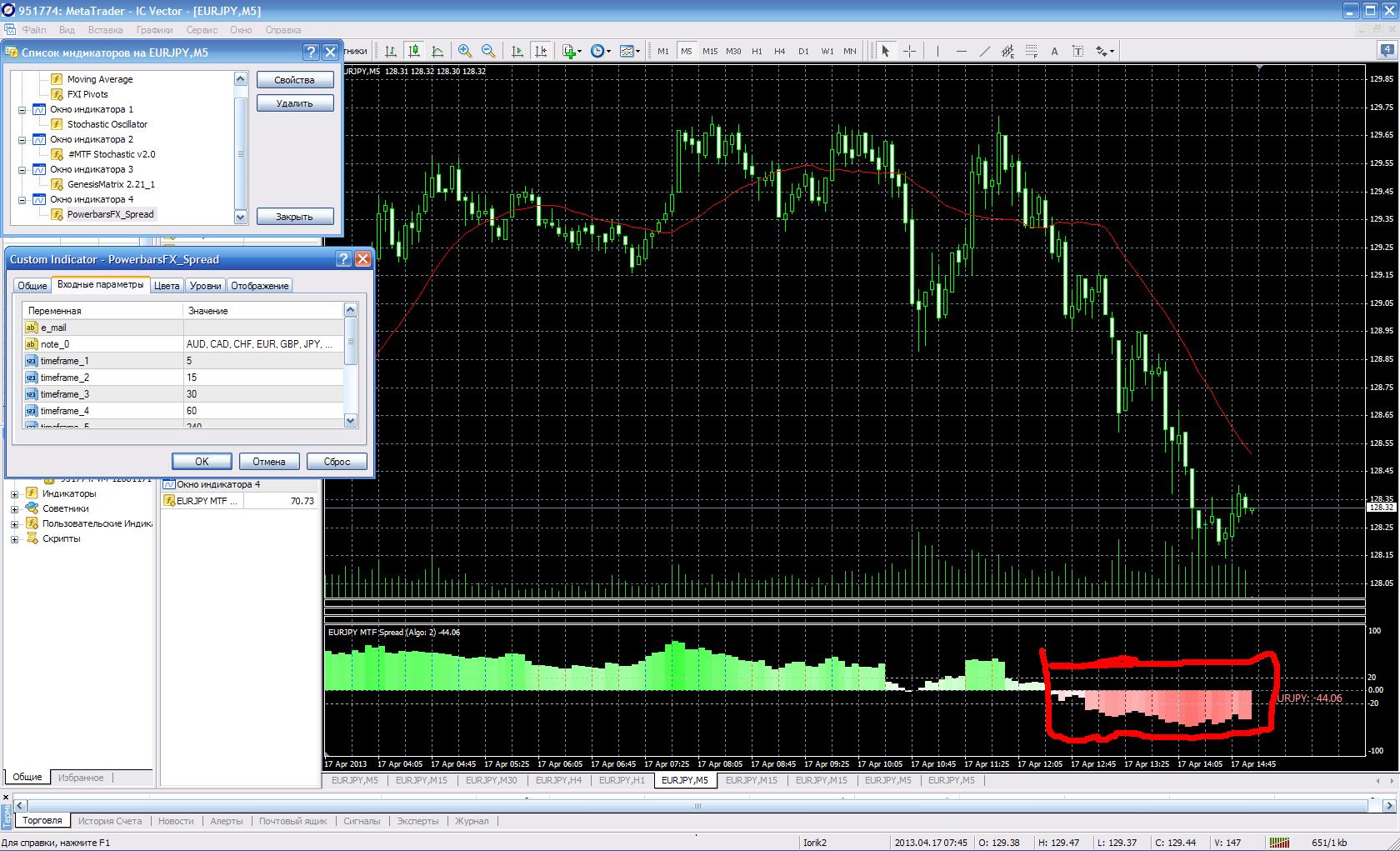Click the Закрыть button
Image resolution: width=1400 pixels, height=851 pixels.
(294, 217)
